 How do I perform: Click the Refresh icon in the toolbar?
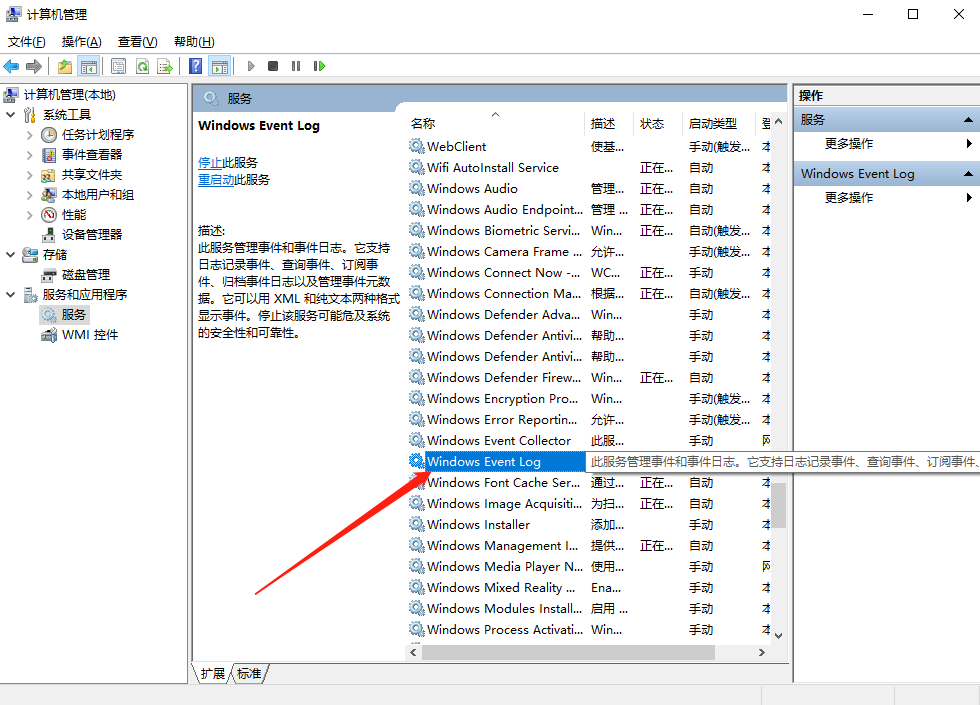[x=141, y=66]
